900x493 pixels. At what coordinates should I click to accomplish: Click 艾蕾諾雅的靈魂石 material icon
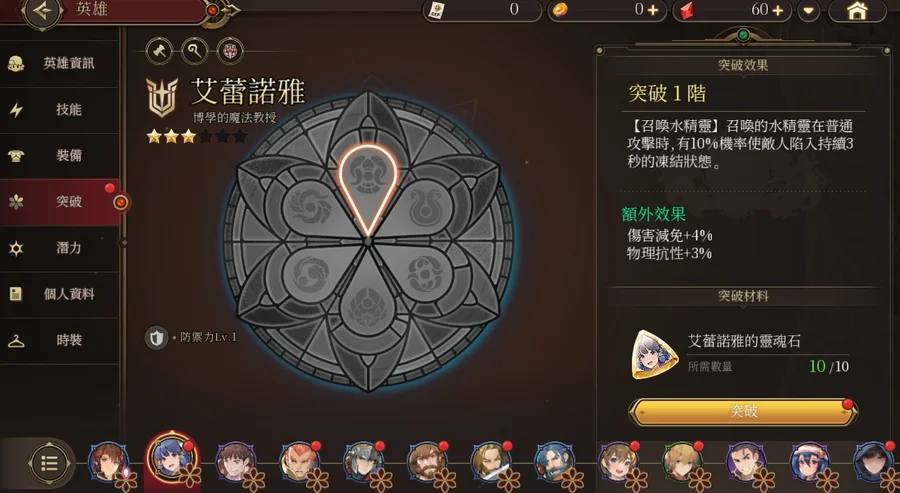pos(655,355)
